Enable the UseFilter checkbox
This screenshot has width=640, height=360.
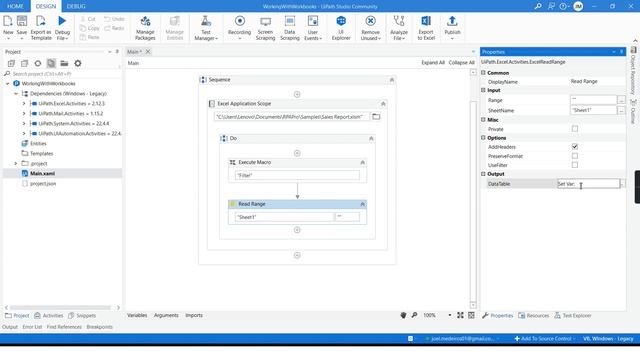click(575, 165)
